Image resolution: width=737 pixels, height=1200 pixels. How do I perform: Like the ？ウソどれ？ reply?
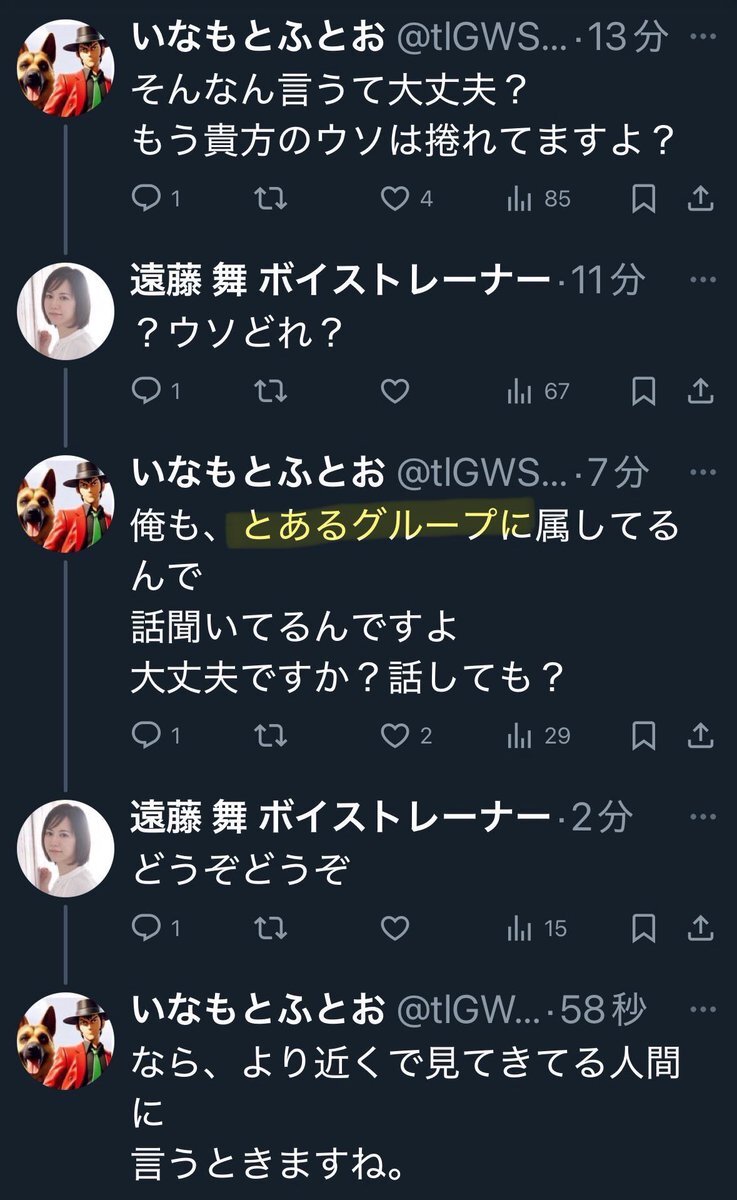coord(395,391)
